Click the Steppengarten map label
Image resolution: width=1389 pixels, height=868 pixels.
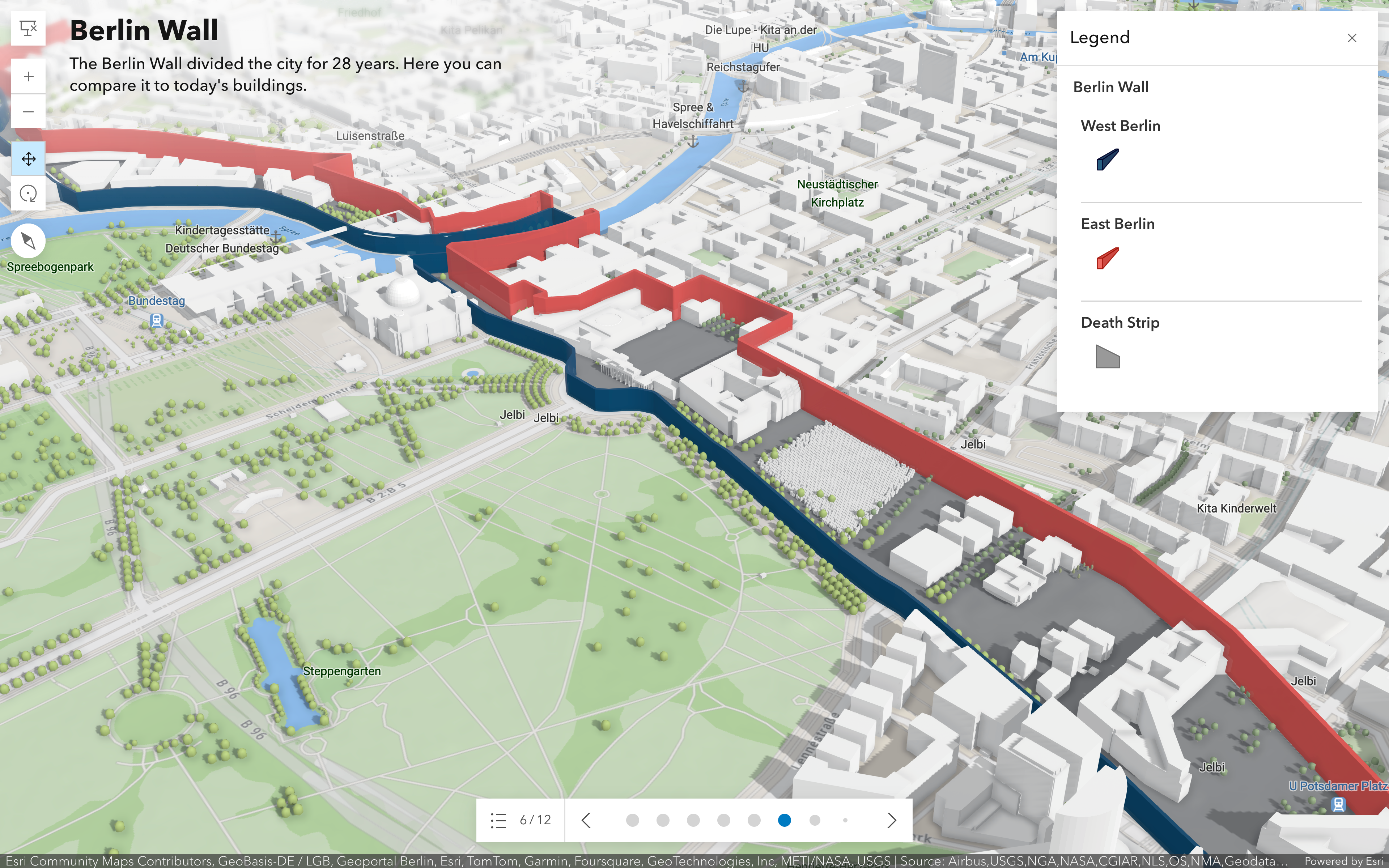[x=341, y=671]
